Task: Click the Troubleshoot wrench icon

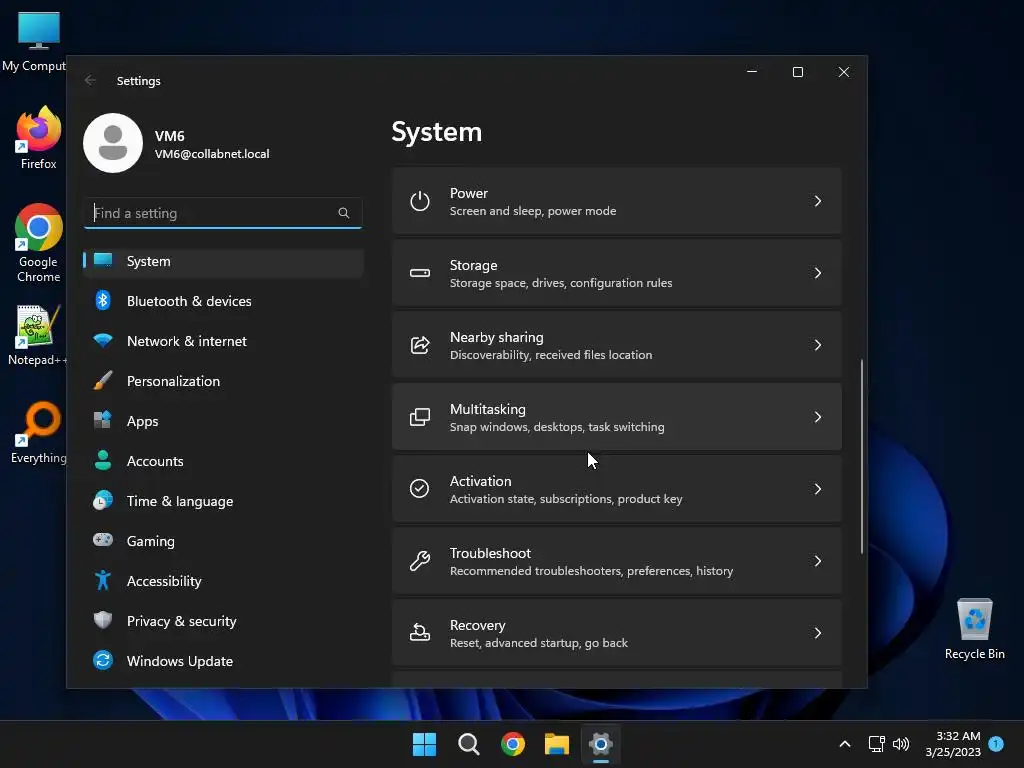Action: pos(419,560)
